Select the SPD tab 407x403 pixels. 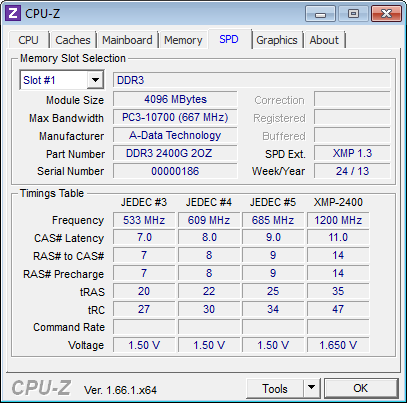[229, 39]
